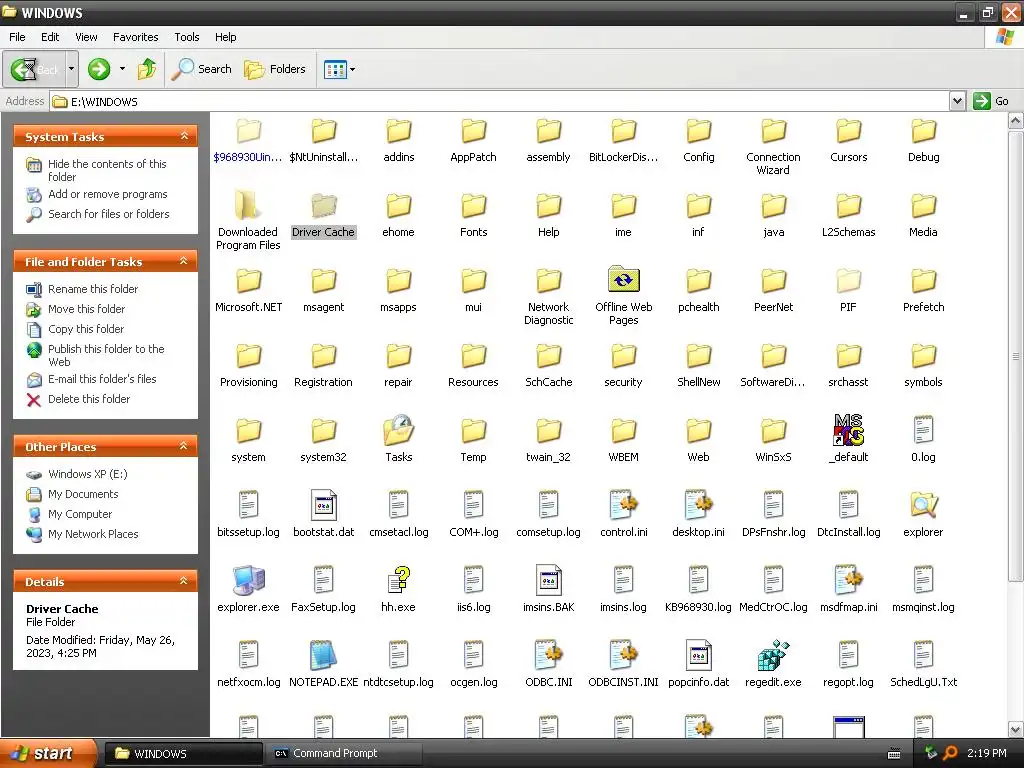Open My Network Places link
Viewport: 1024px width, 768px height.
(x=93, y=534)
